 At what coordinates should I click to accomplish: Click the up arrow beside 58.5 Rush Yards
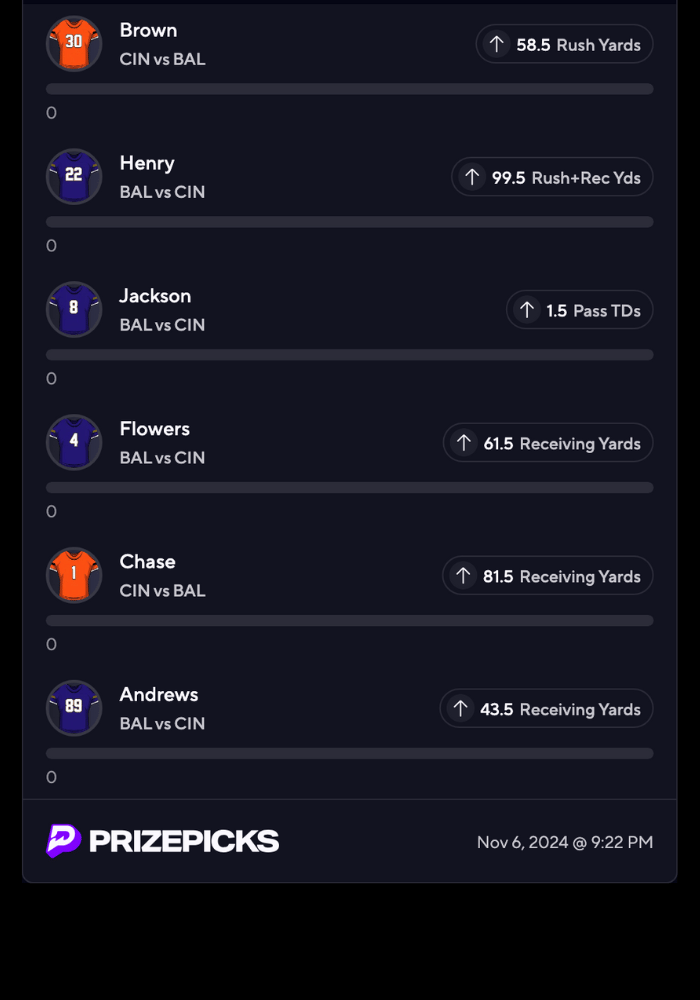(496, 44)
